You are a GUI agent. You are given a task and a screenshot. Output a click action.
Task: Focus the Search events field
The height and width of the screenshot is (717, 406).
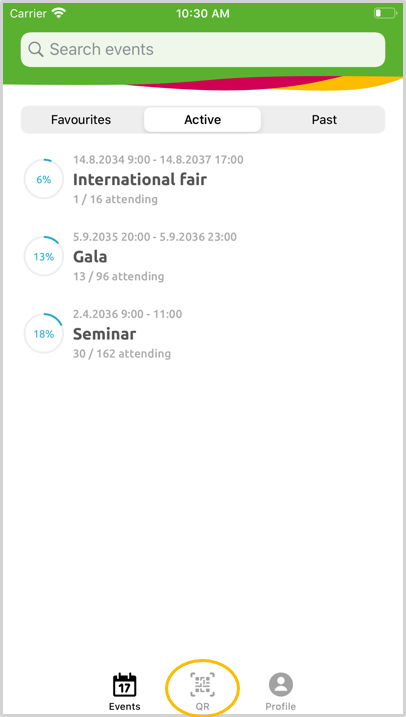(x=203, y=49)
